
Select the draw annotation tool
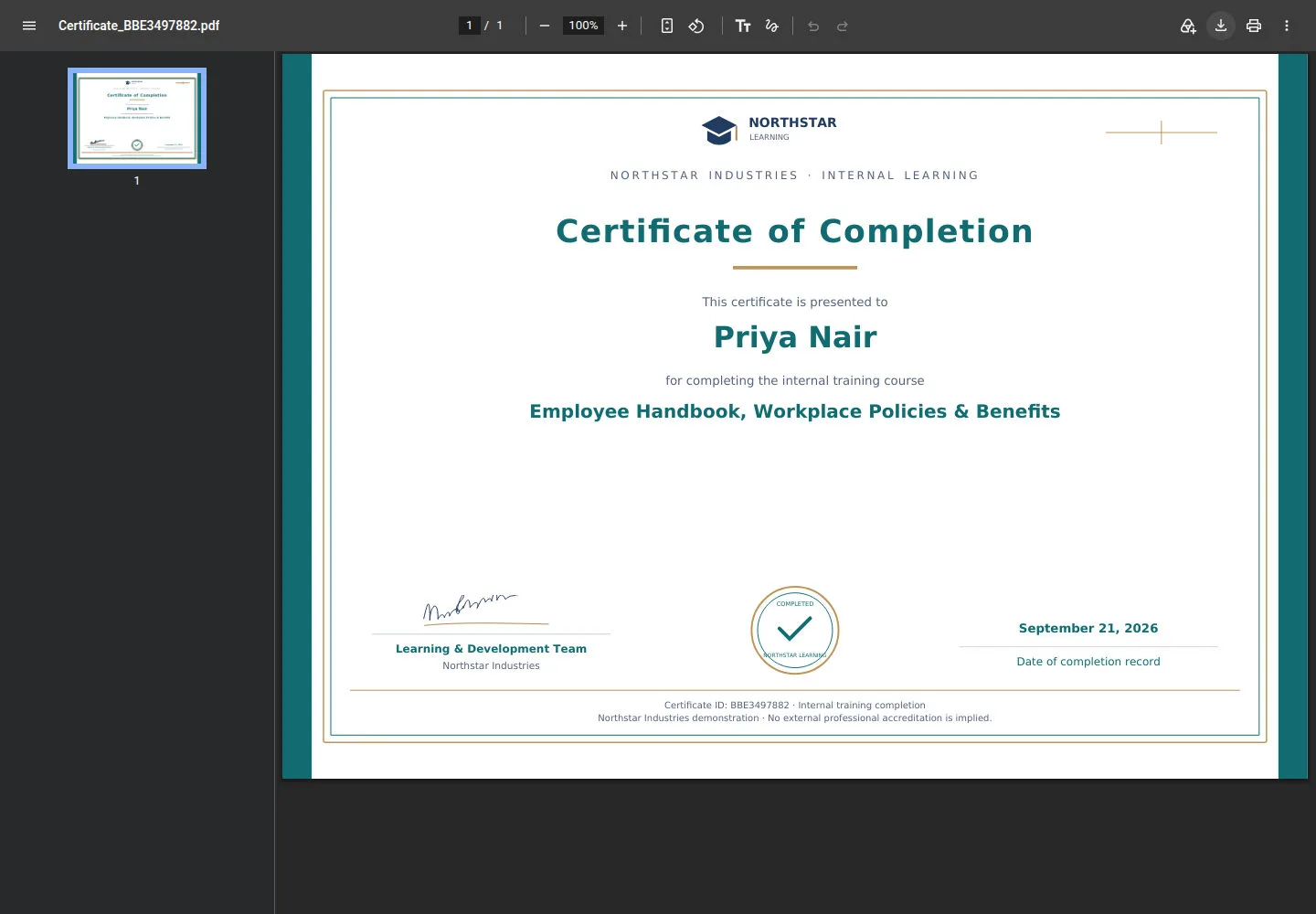(772, 26)
